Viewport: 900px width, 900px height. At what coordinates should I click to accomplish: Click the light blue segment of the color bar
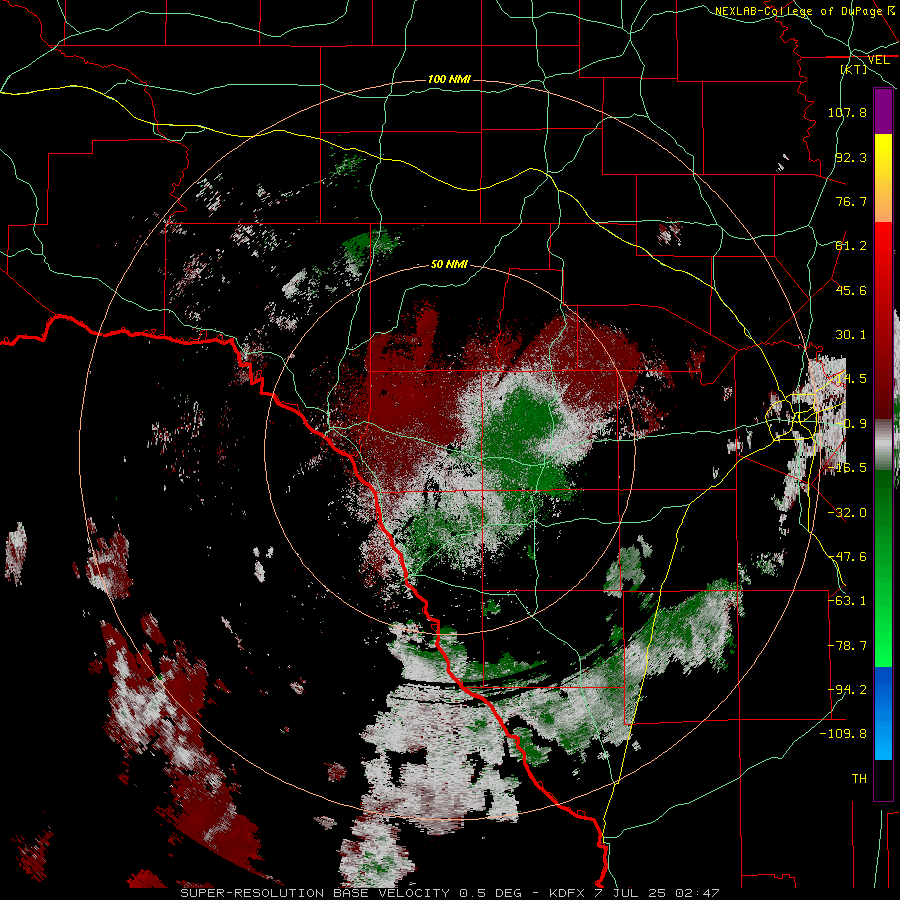(883, 740)
